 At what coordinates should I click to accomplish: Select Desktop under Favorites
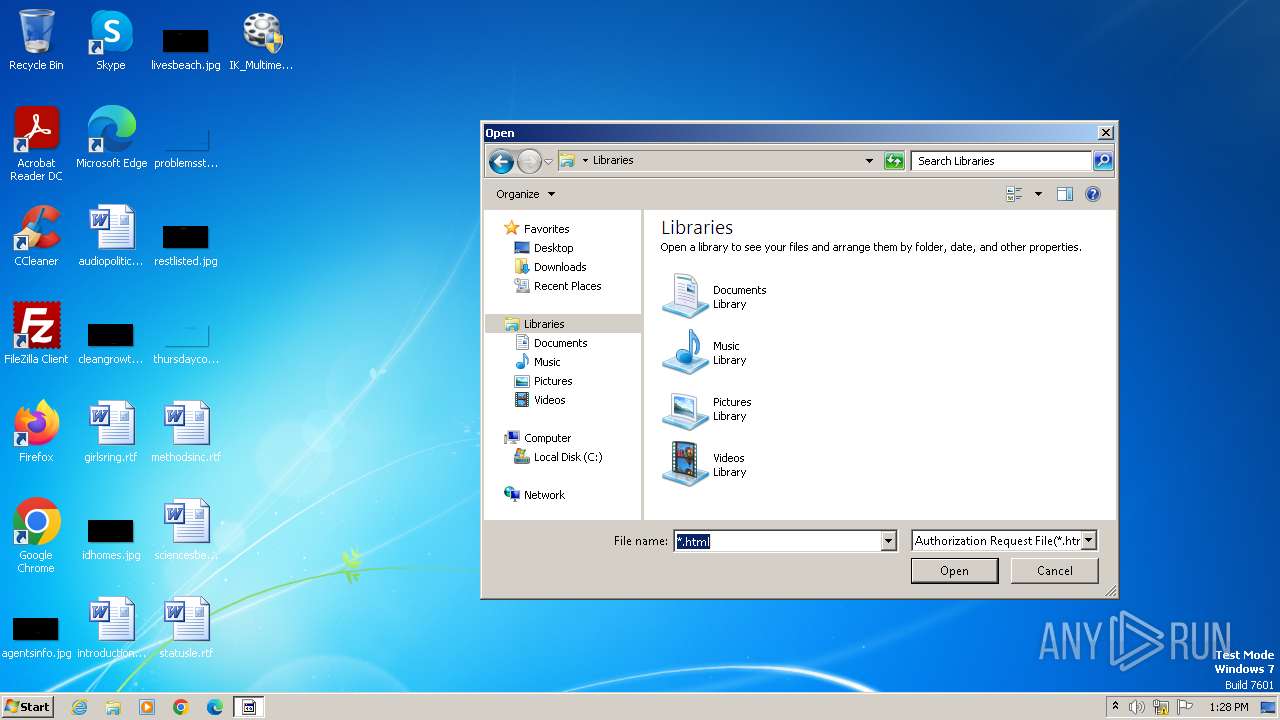tap(543, 248)
